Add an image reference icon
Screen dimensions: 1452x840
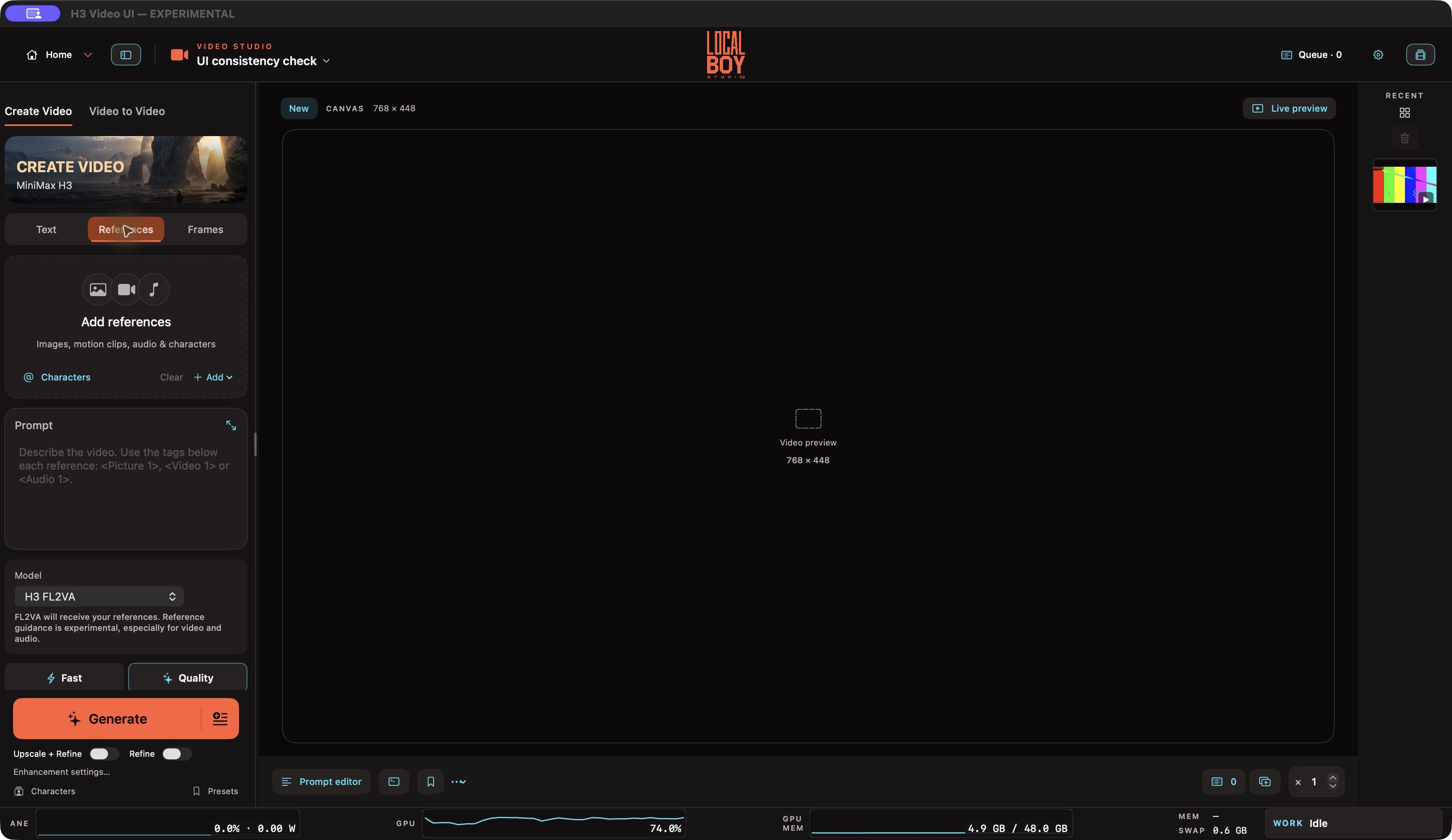tap(98, 289)
